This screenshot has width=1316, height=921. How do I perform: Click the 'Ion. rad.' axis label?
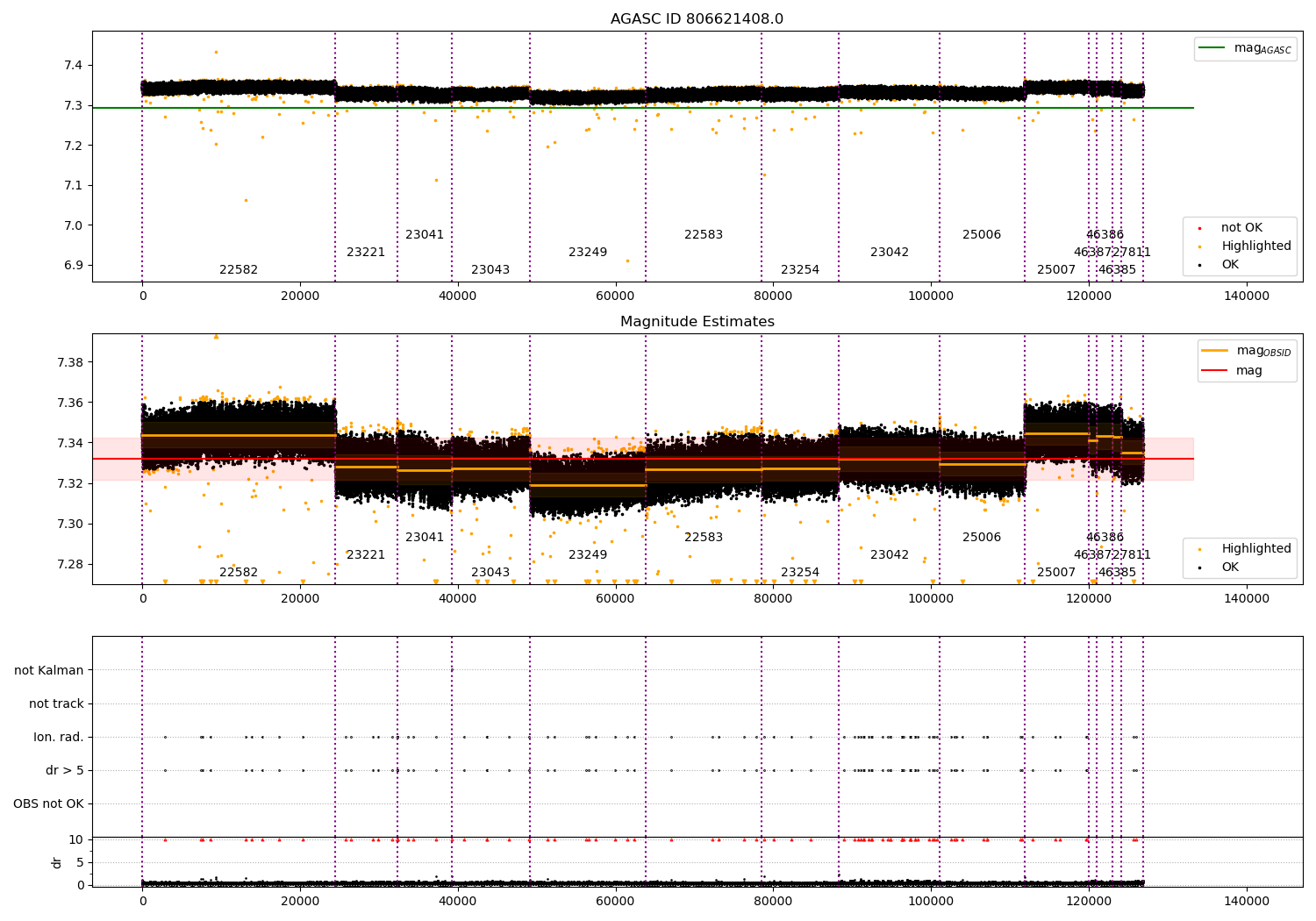59,737
